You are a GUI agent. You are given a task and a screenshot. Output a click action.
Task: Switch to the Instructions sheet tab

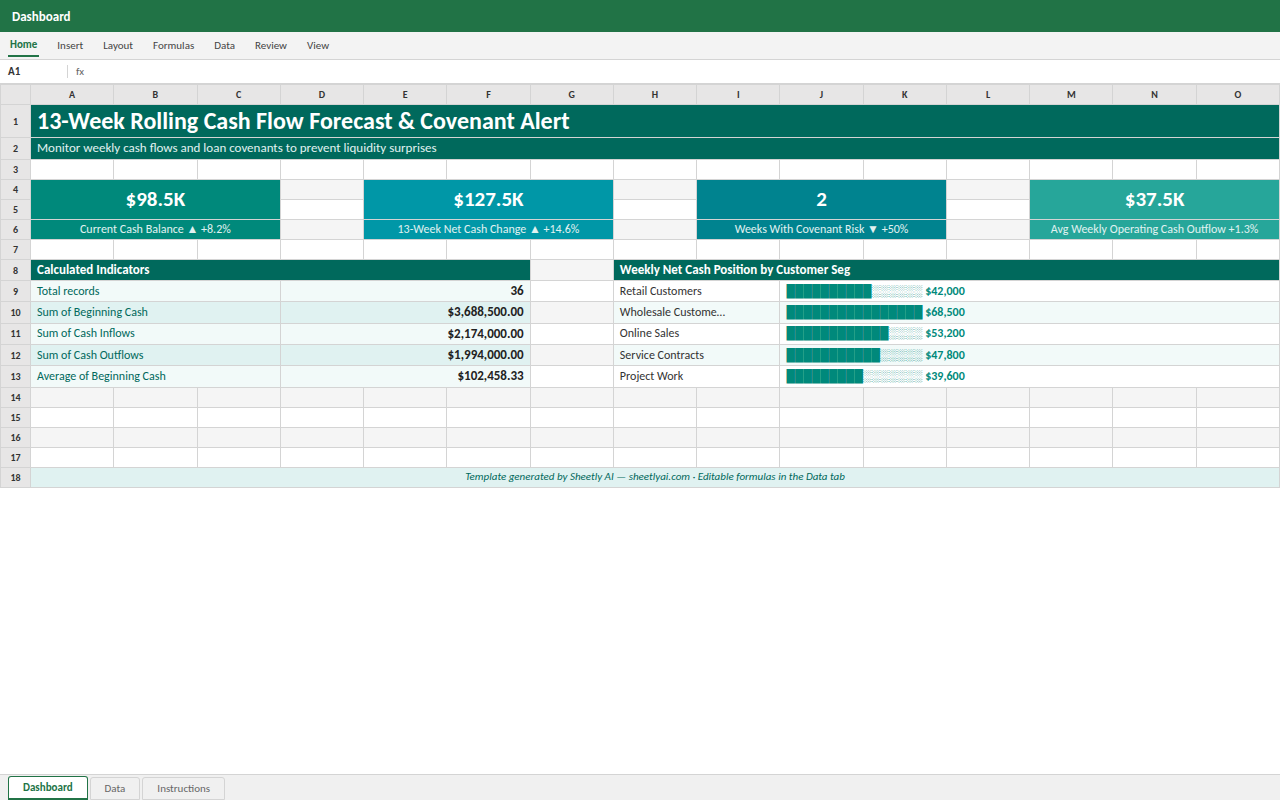coord(184,788)
